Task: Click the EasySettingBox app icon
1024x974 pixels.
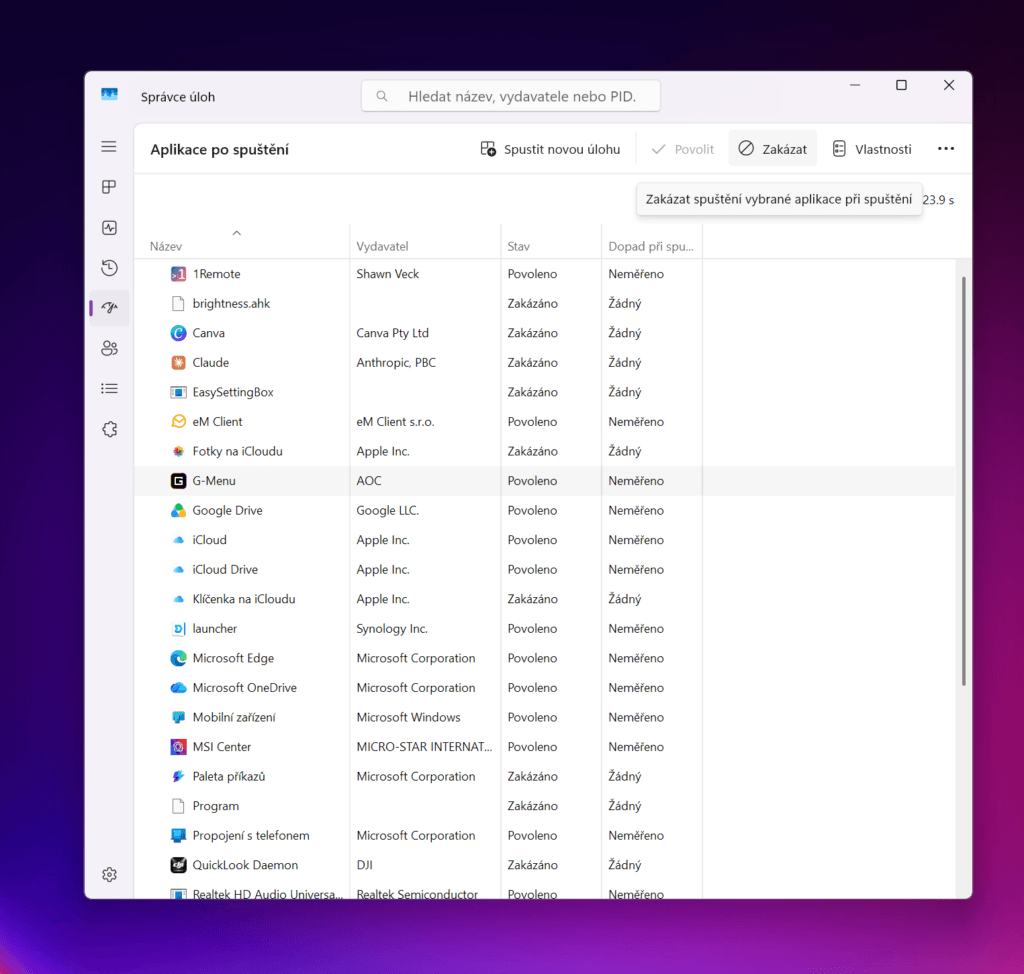Action: coord(178,392)
